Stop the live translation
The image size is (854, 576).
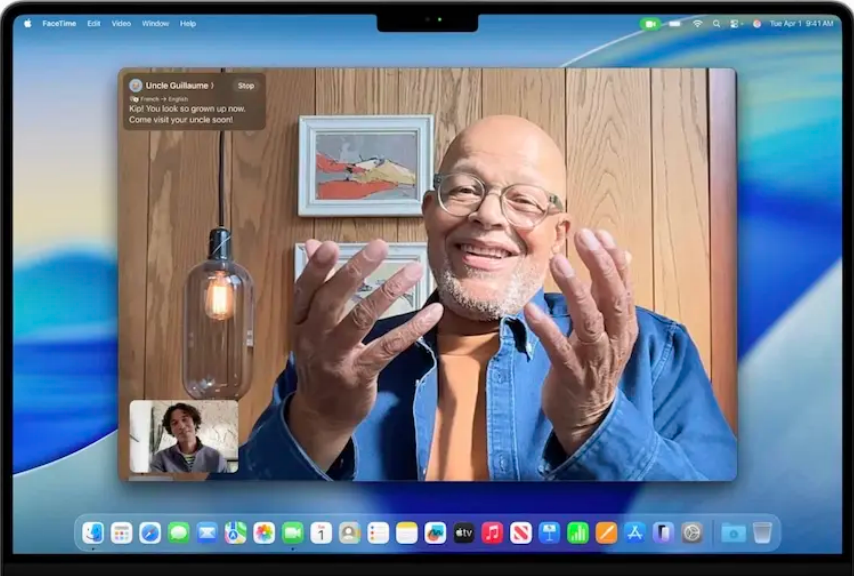click(x=246, y=85)
